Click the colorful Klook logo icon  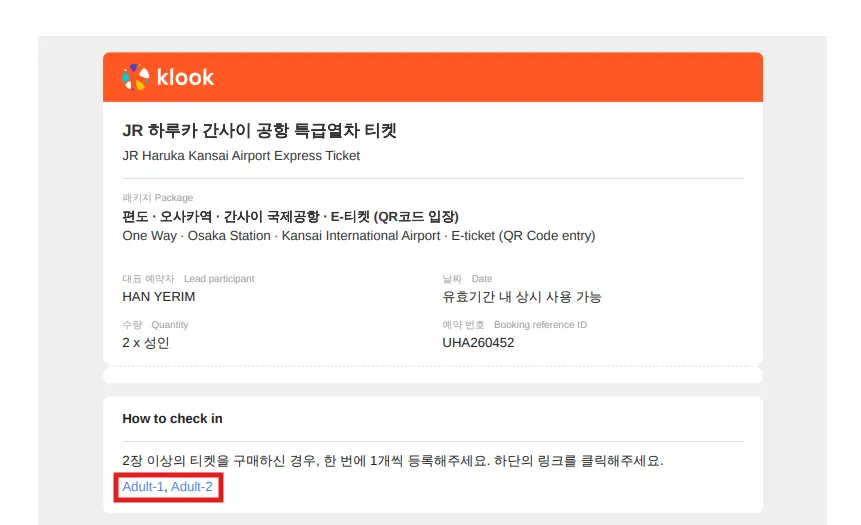click(x=136, y=77)
